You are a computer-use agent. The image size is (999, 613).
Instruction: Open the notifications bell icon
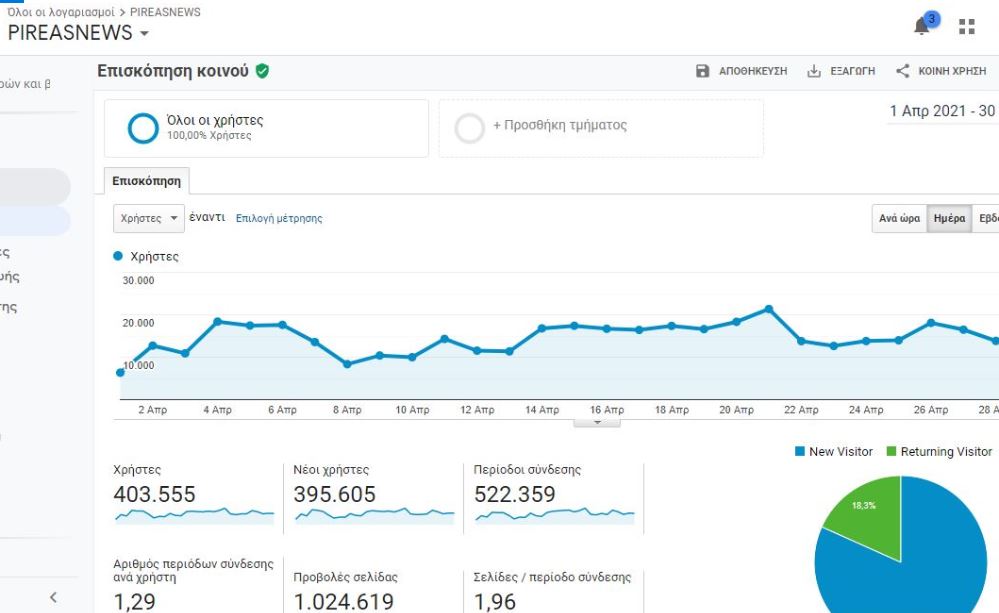click(x=923, y=27)
